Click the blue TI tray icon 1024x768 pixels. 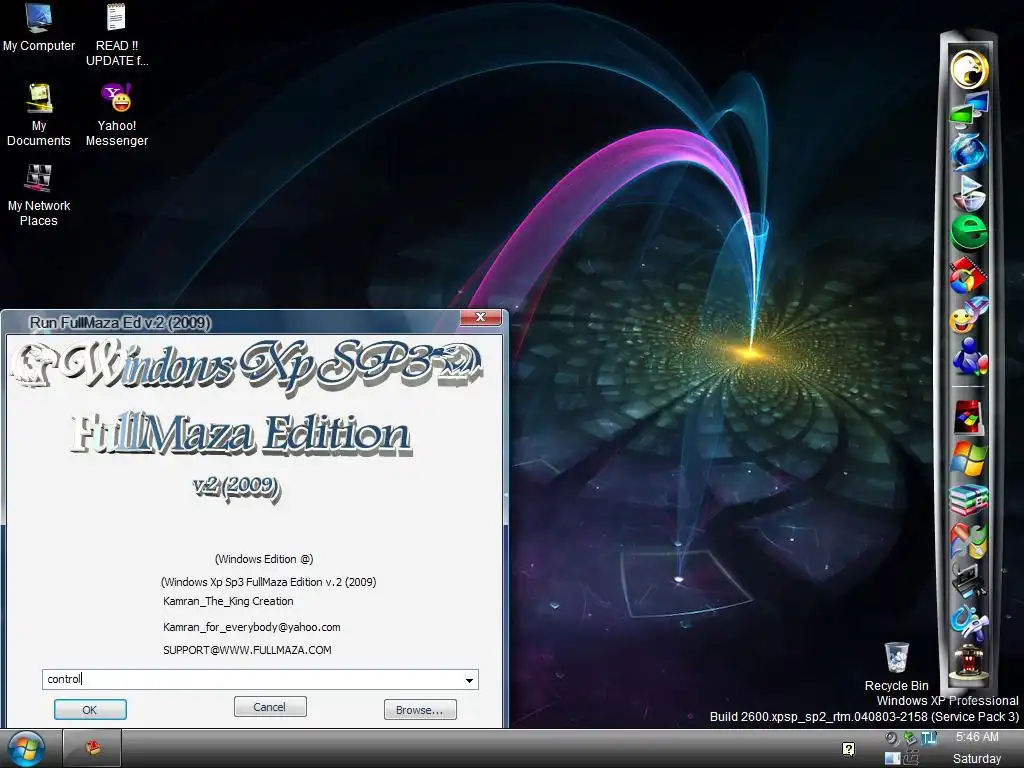(x=929, y=739)
